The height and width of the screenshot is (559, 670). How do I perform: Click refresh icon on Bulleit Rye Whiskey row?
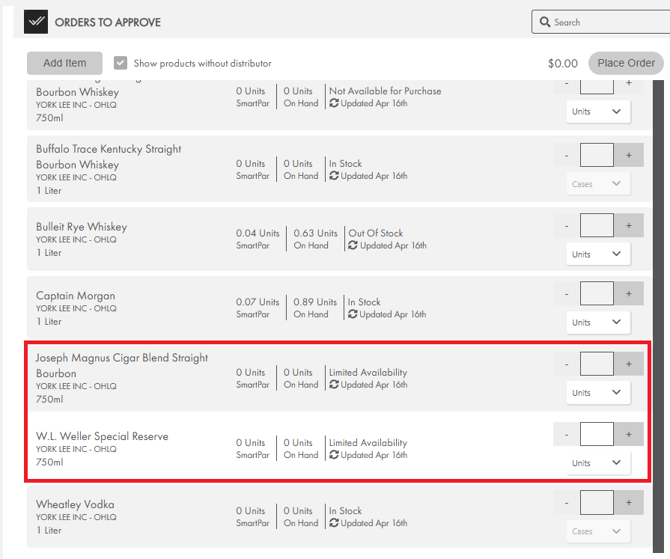[x=353, y=245]
